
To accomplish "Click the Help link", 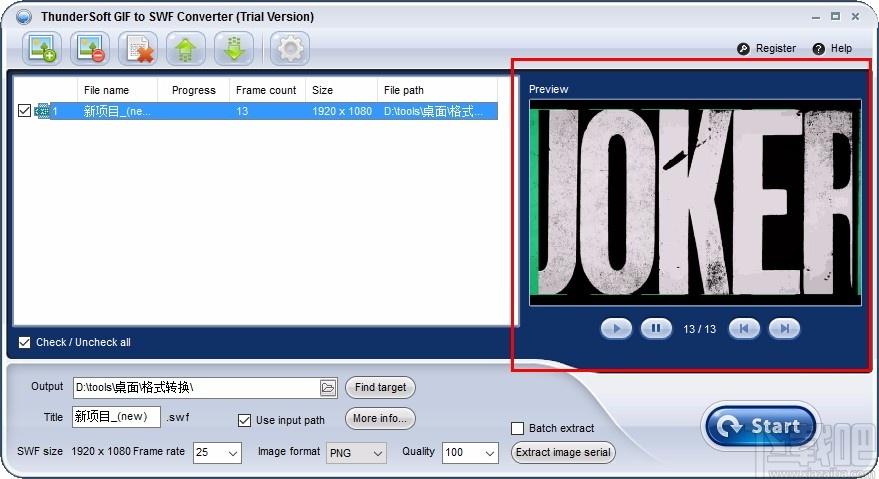I will point(841,49).
